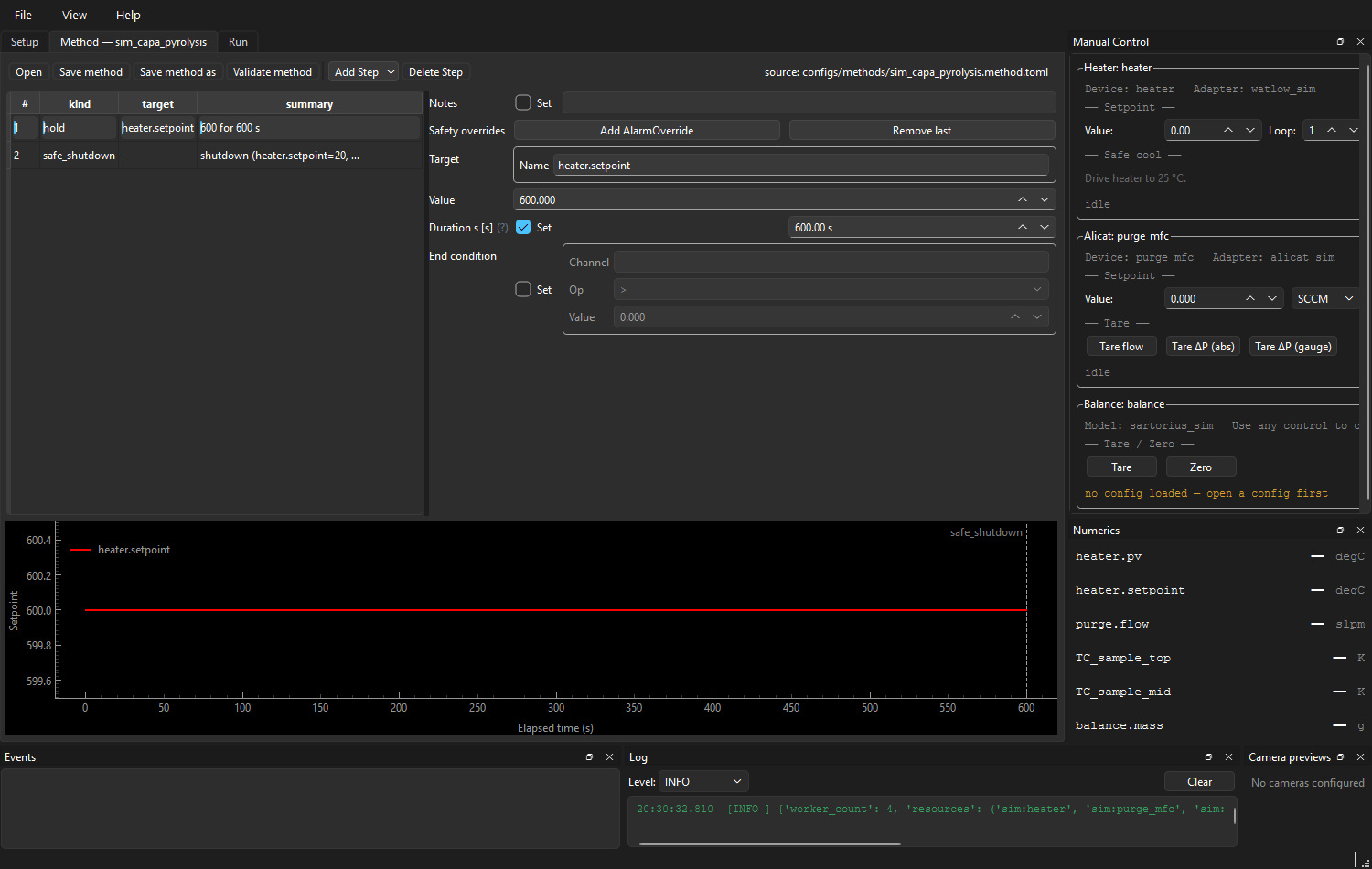Open the Log Level INFO dropdown
The height and width of the screenshot is (869, 1372).
point(702,781)
